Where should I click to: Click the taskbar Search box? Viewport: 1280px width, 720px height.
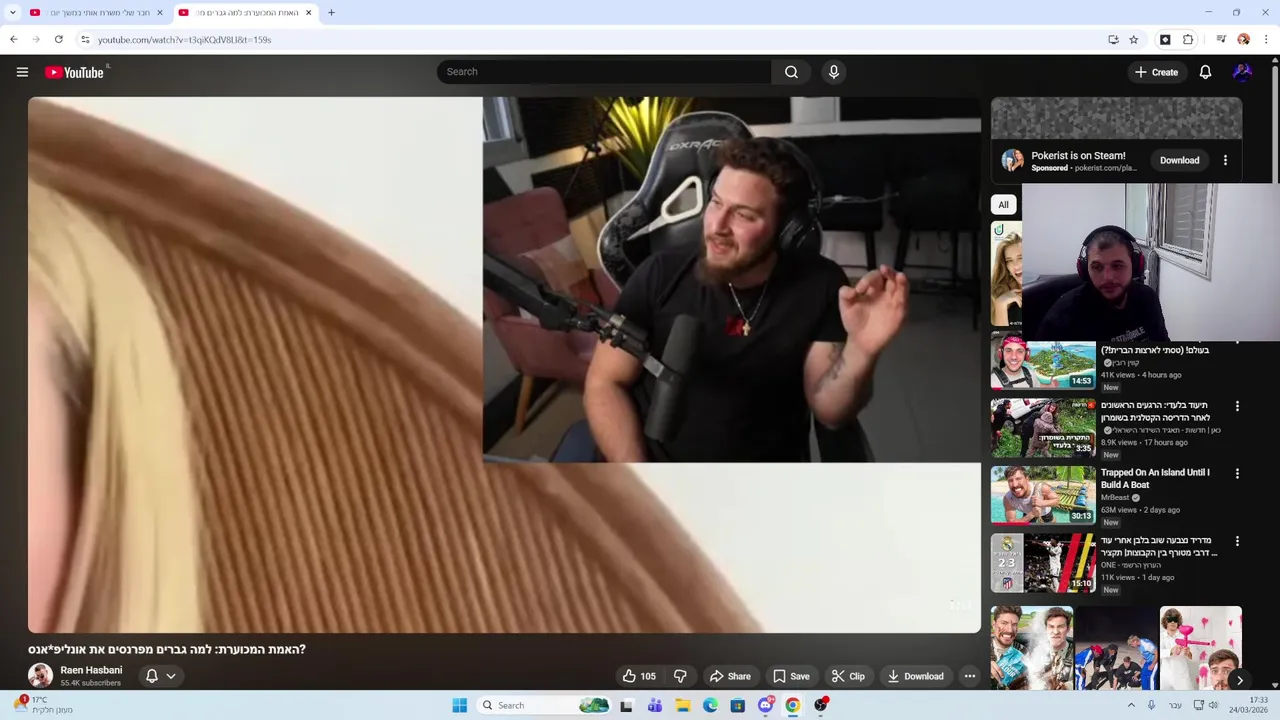click(543, 705)
